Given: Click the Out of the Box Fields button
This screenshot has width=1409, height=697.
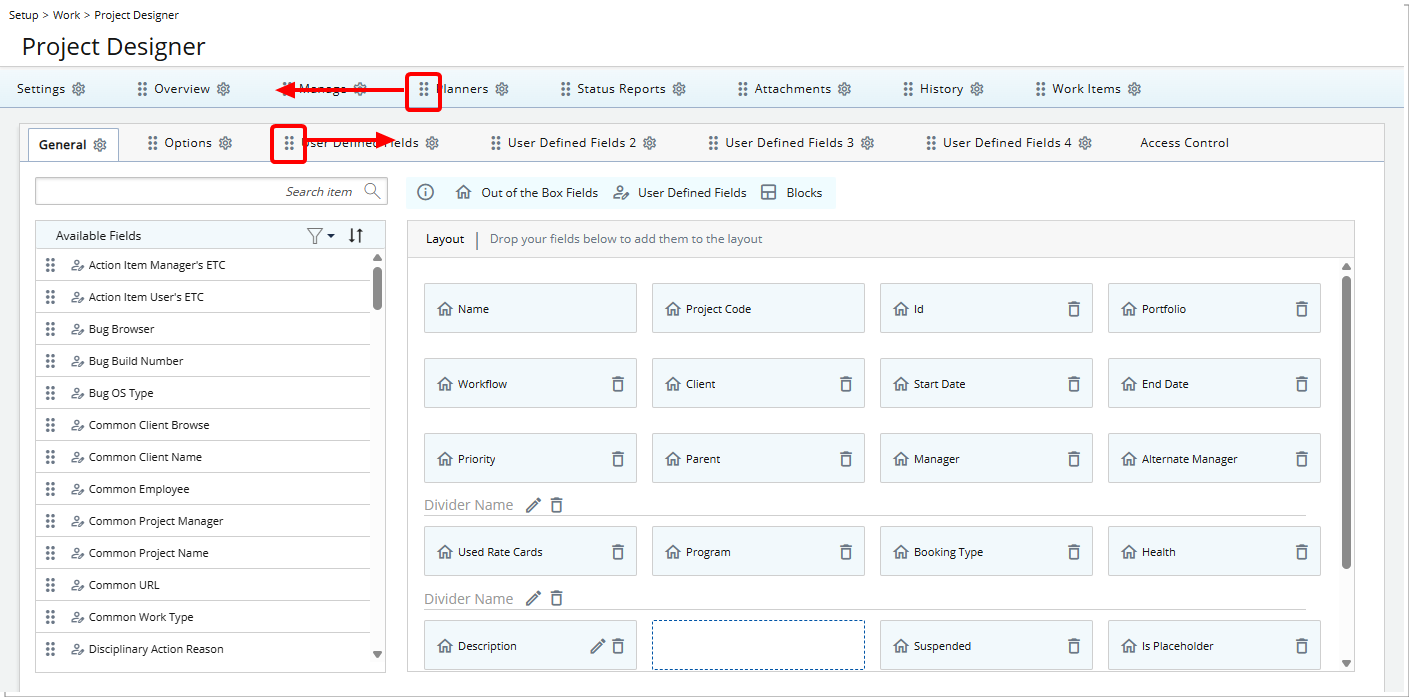Looking at the screenshot, I should click(x=527, y=193).
